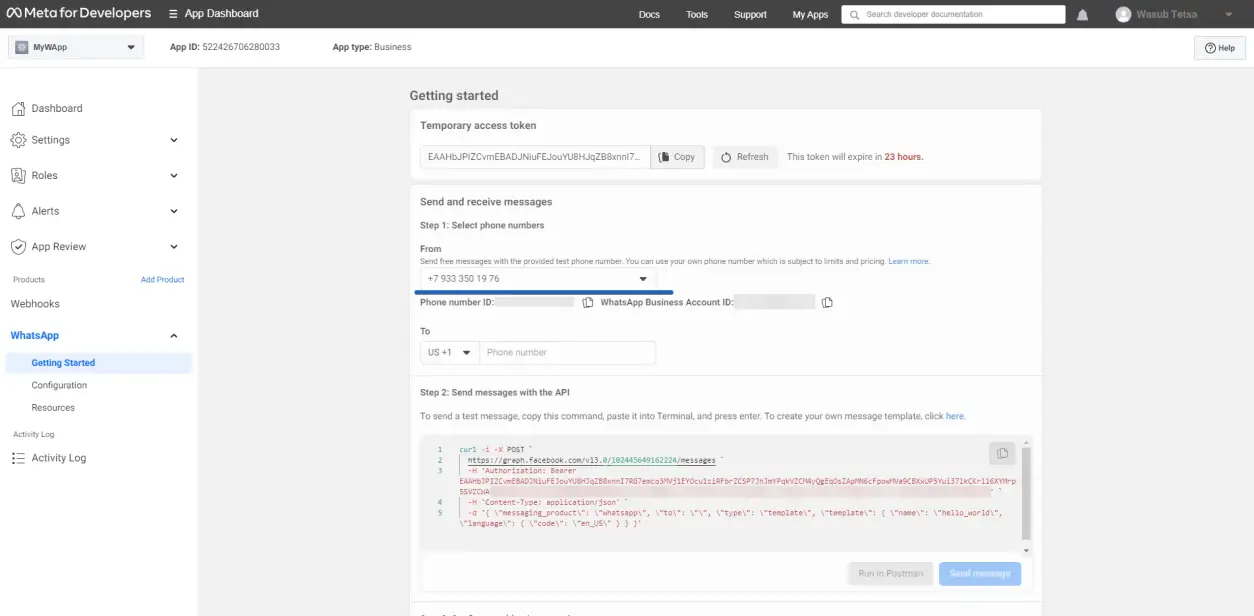Select the US +1 country code dropdown
The height and width of the screenshot is (616, 1254).
(x=449, y=353)
